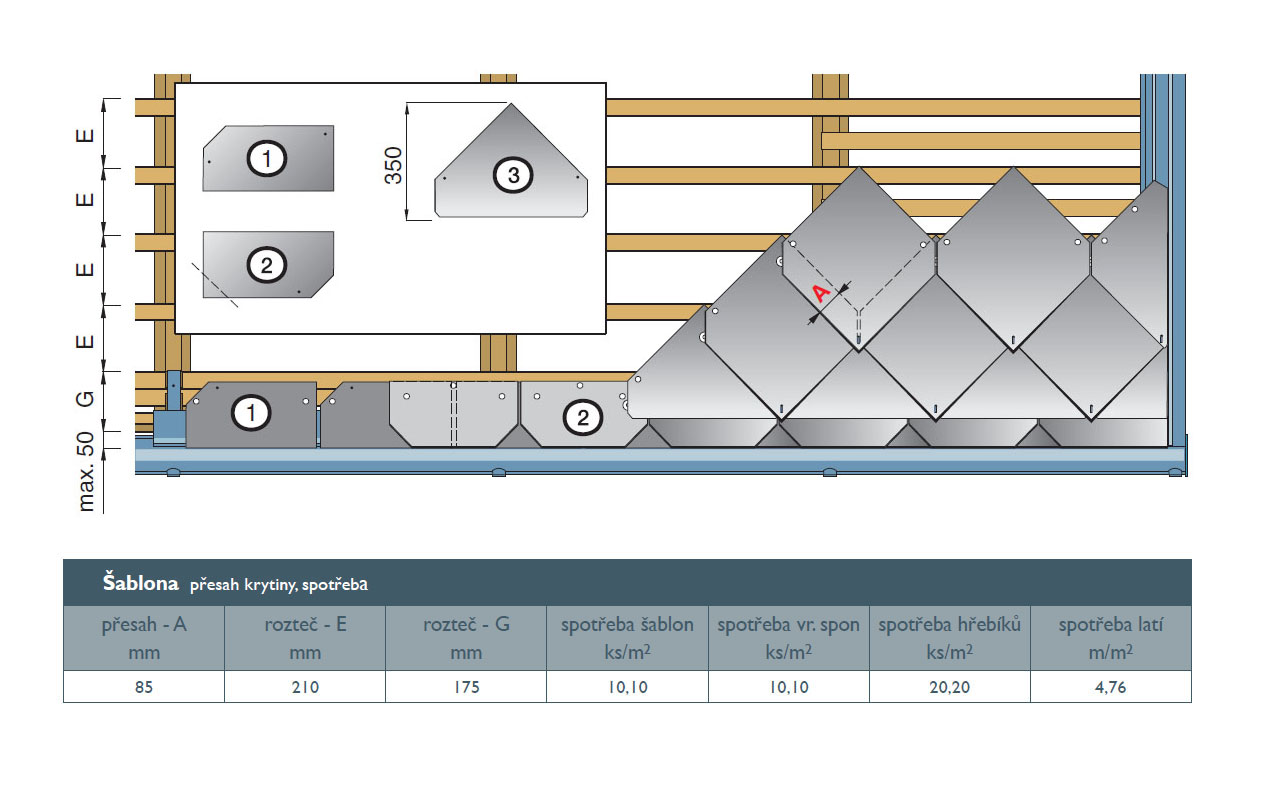Select the 10,10 value under 'spotřeba šablon'
1280x800 pixels.
(x=627, y=687)
